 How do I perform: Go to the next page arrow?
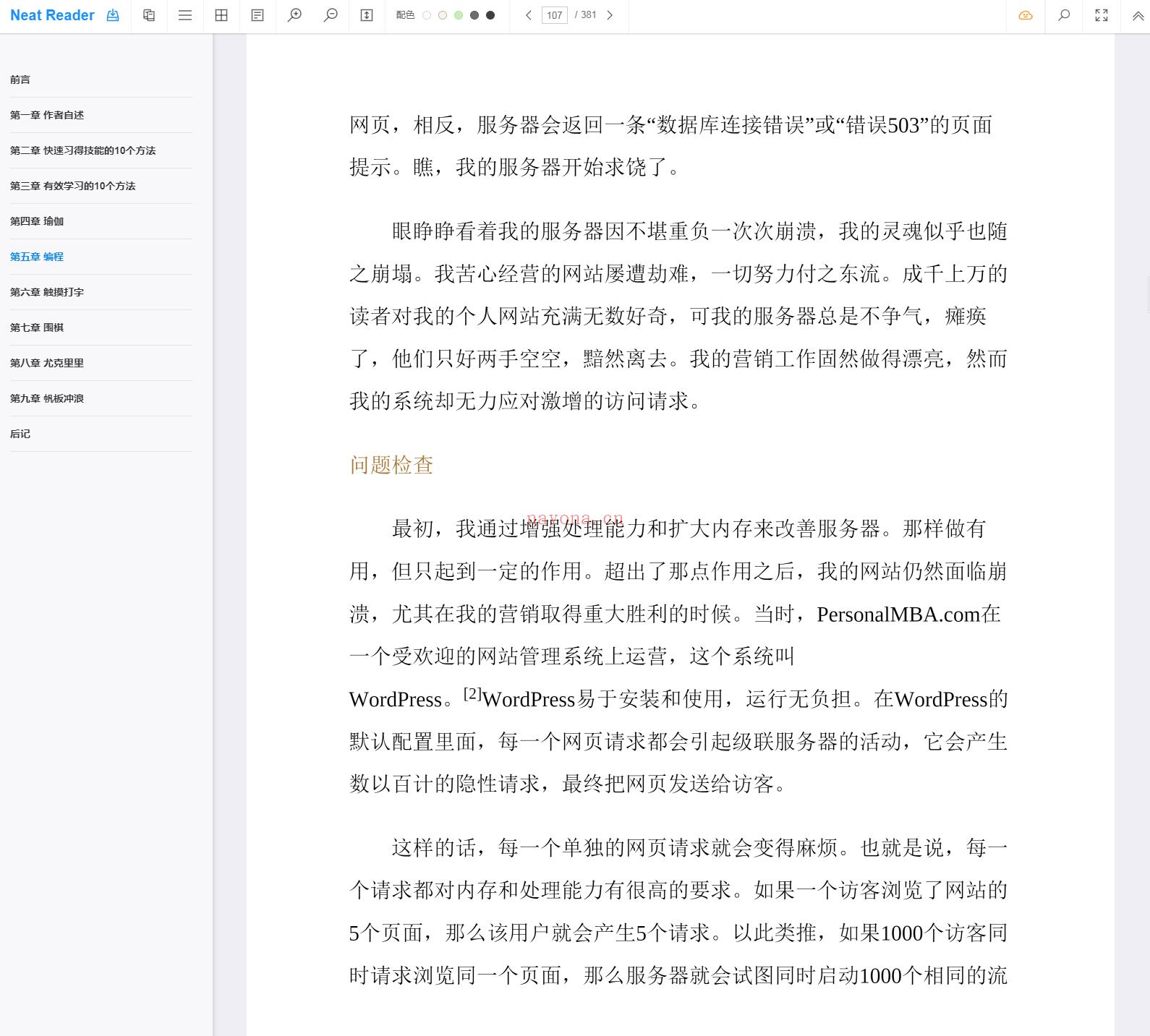pyautogui.click(x=610, y=15)
